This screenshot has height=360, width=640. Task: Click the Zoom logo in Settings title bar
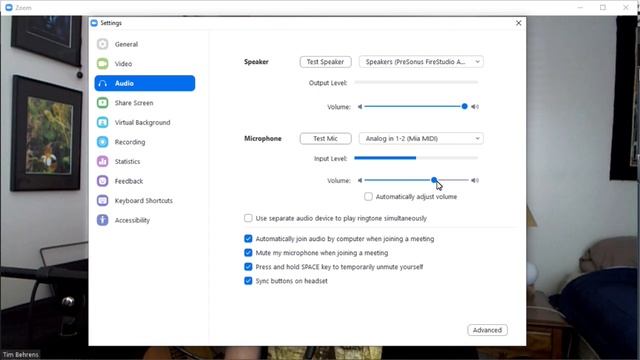94,23
